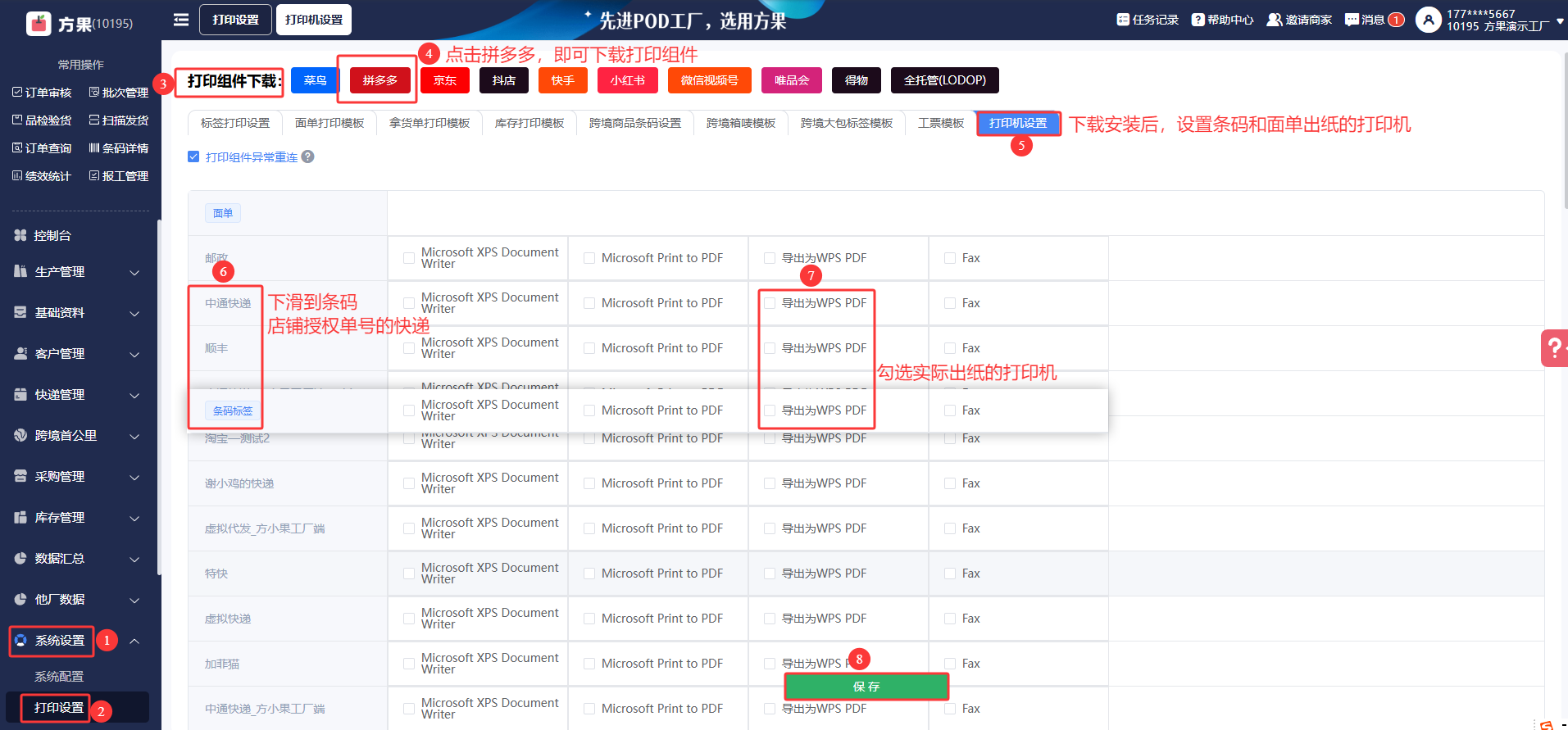Click the 控制台 dashboard icon
The height and width of the screenshot is (730, 1568).
(x=20, y=235)
